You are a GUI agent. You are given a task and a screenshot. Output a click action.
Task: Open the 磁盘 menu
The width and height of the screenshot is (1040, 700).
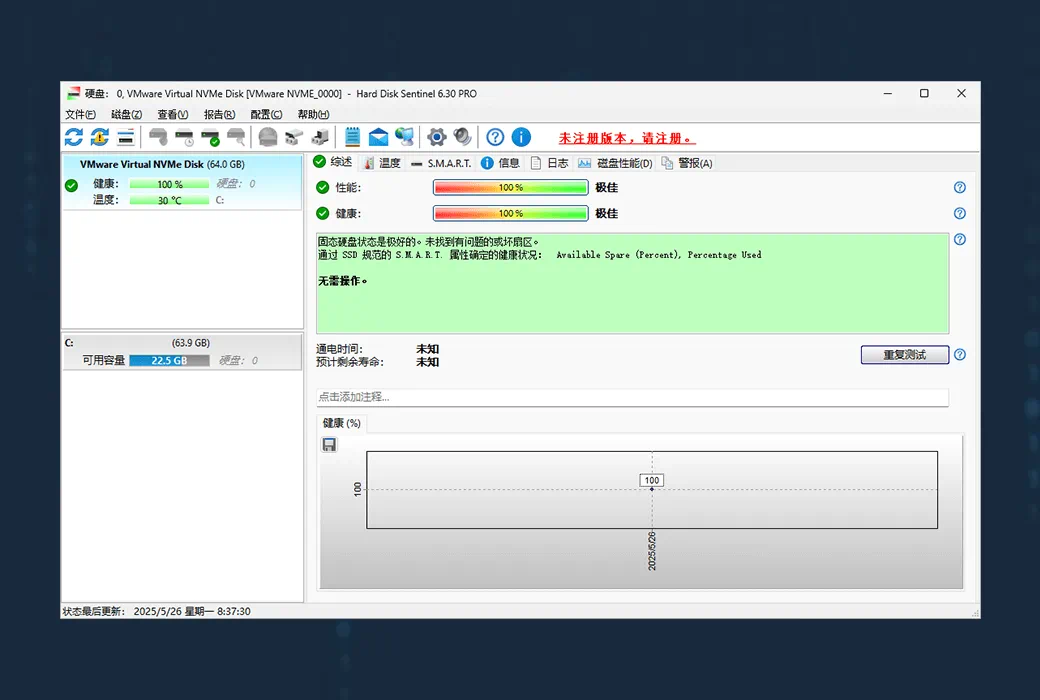click(126, 115)
